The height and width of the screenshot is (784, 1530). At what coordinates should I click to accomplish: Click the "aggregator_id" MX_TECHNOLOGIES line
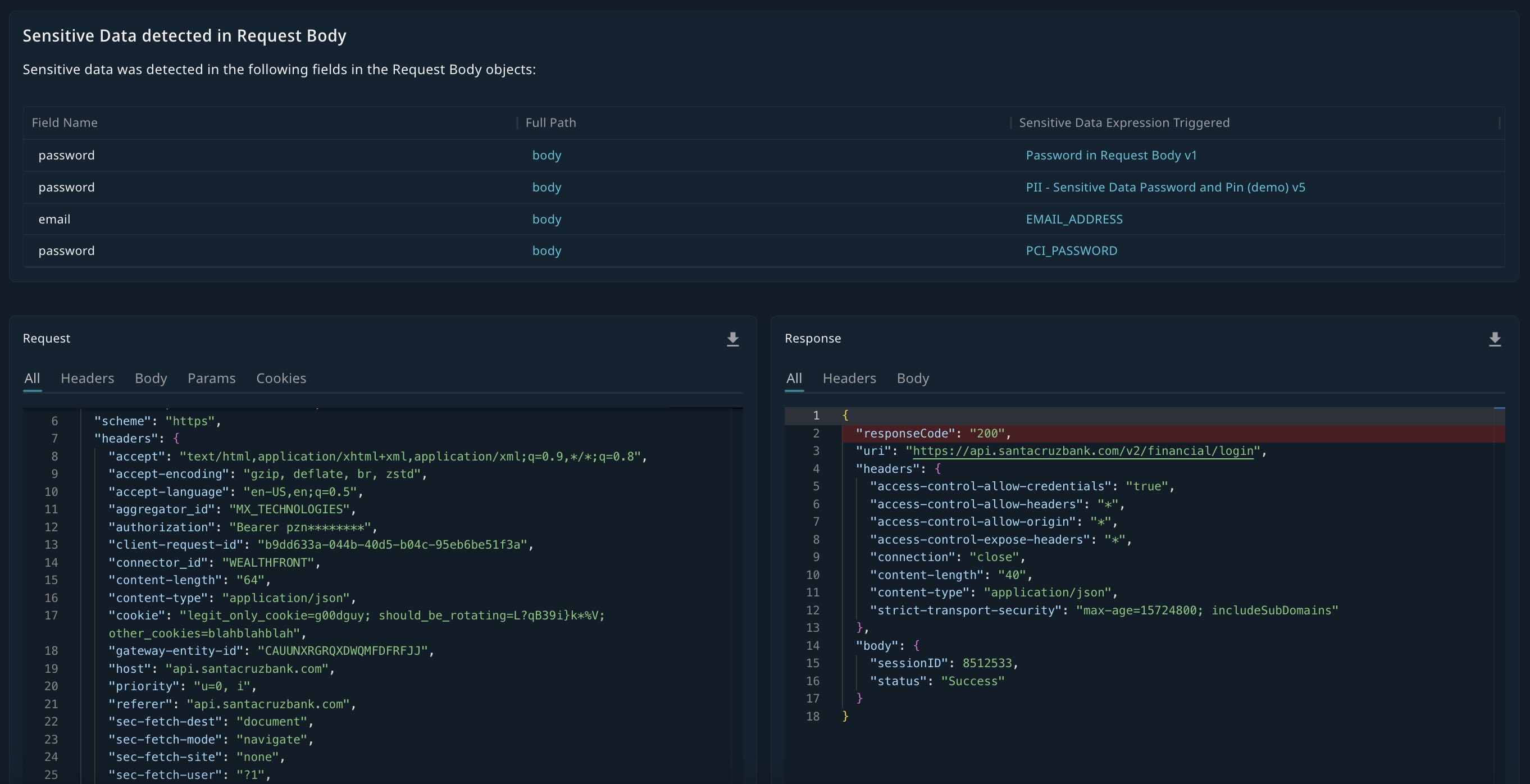[x=232, y=509]
